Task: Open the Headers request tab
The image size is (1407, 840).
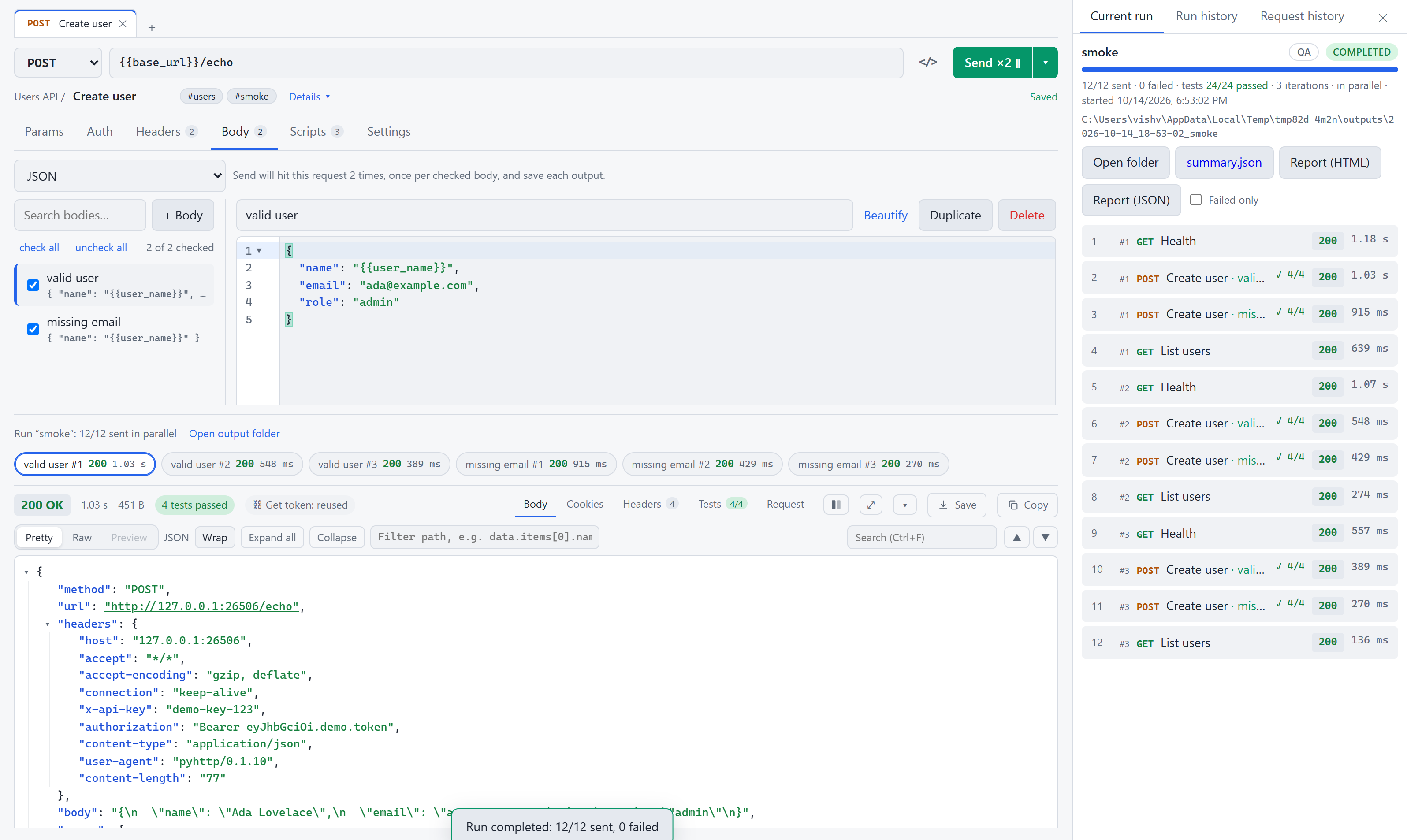Action: click(166, 132)
